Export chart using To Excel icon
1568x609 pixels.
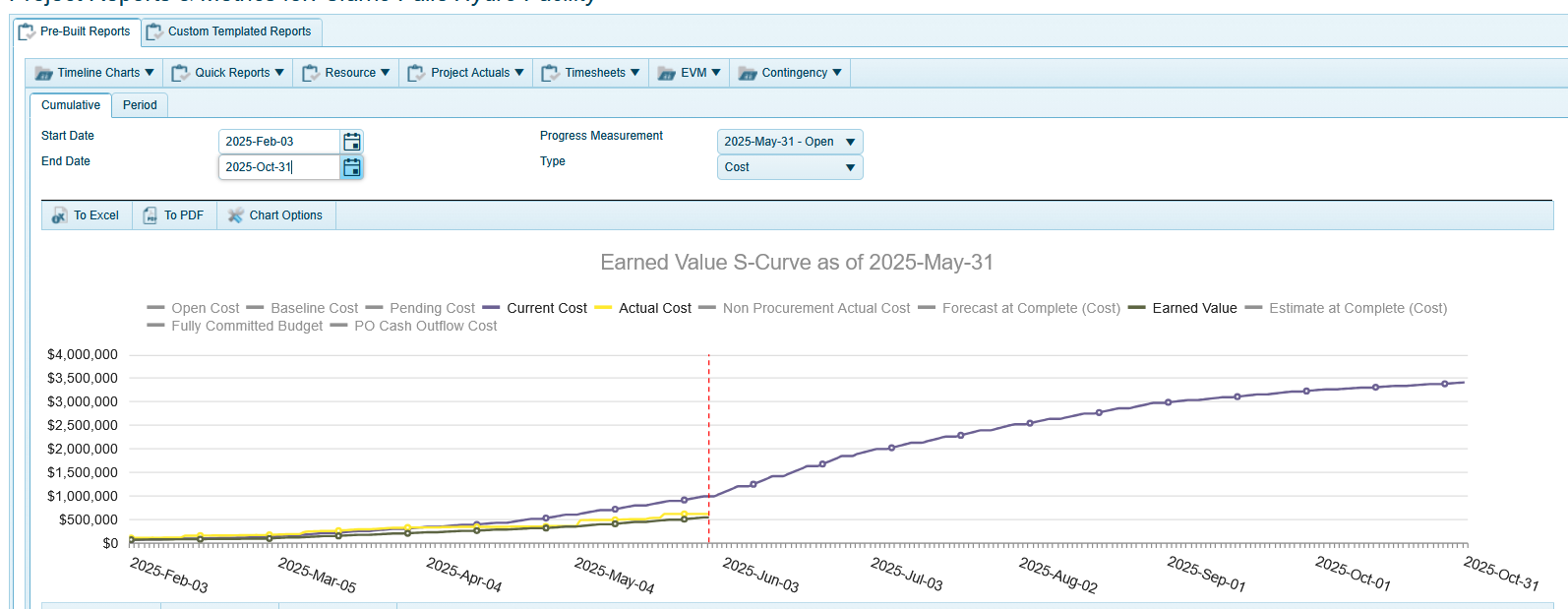(60, 215)
